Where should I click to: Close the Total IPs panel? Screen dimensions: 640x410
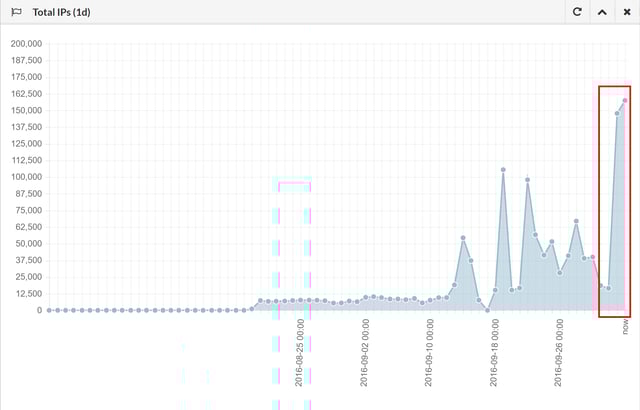click(626, 12)
